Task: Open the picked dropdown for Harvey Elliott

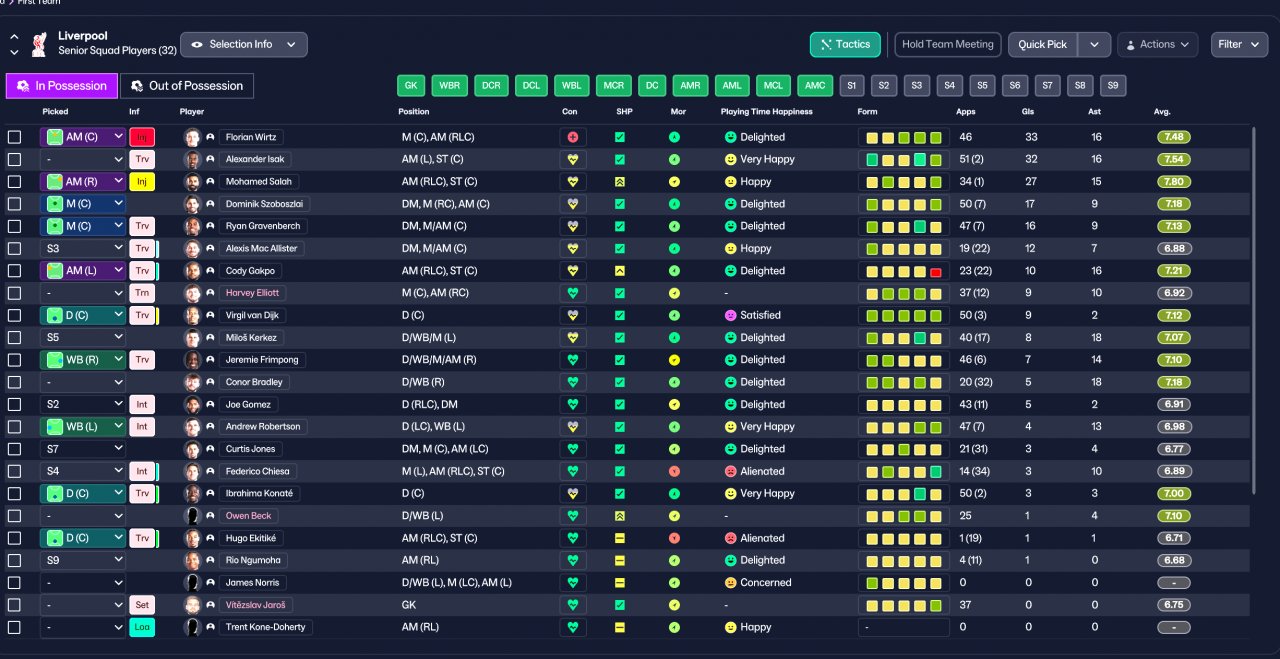Action: point(83,293)
